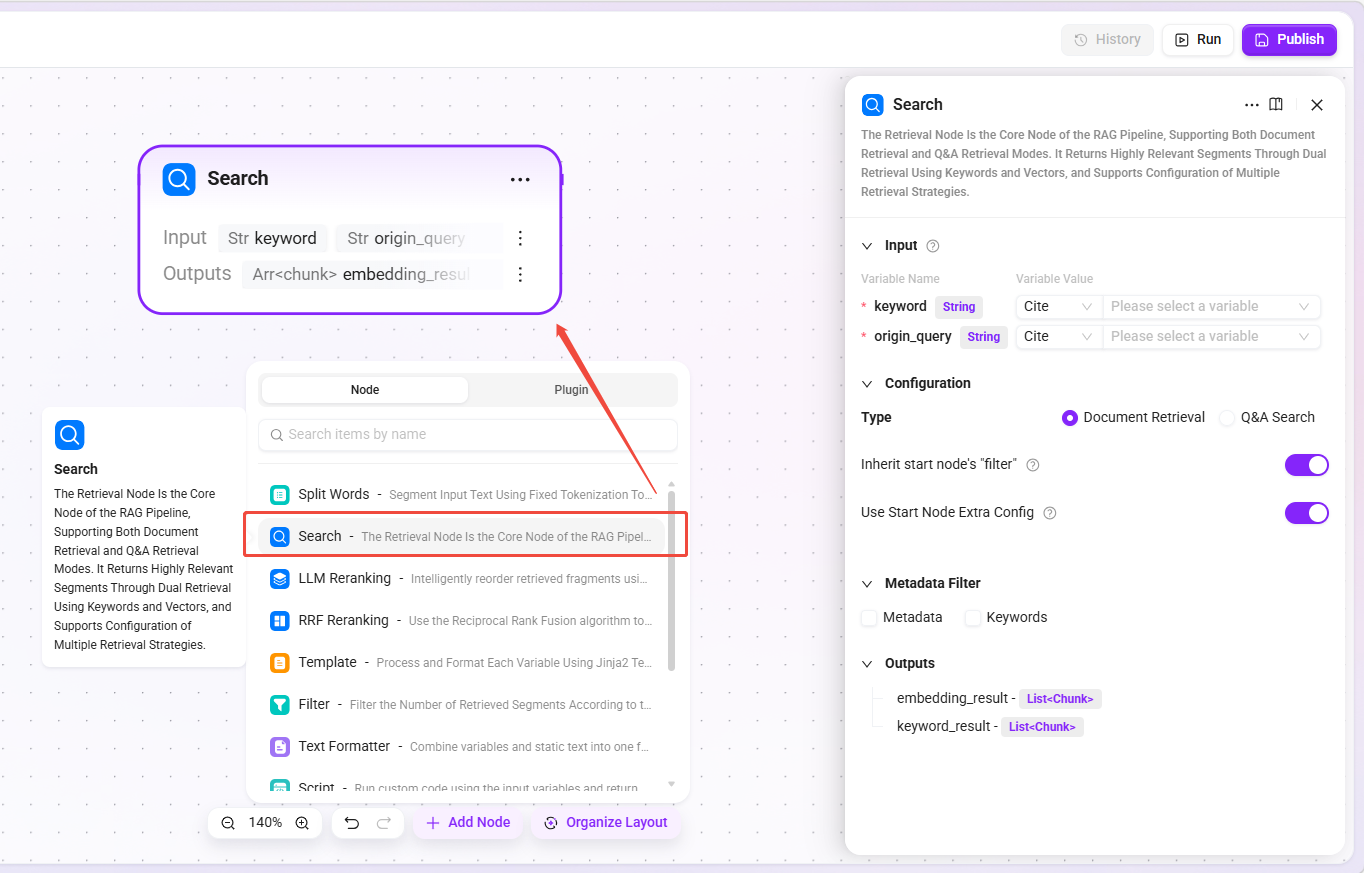
Task: Toggle Inherit start node's filter switch
Action: click(1307, 465)
